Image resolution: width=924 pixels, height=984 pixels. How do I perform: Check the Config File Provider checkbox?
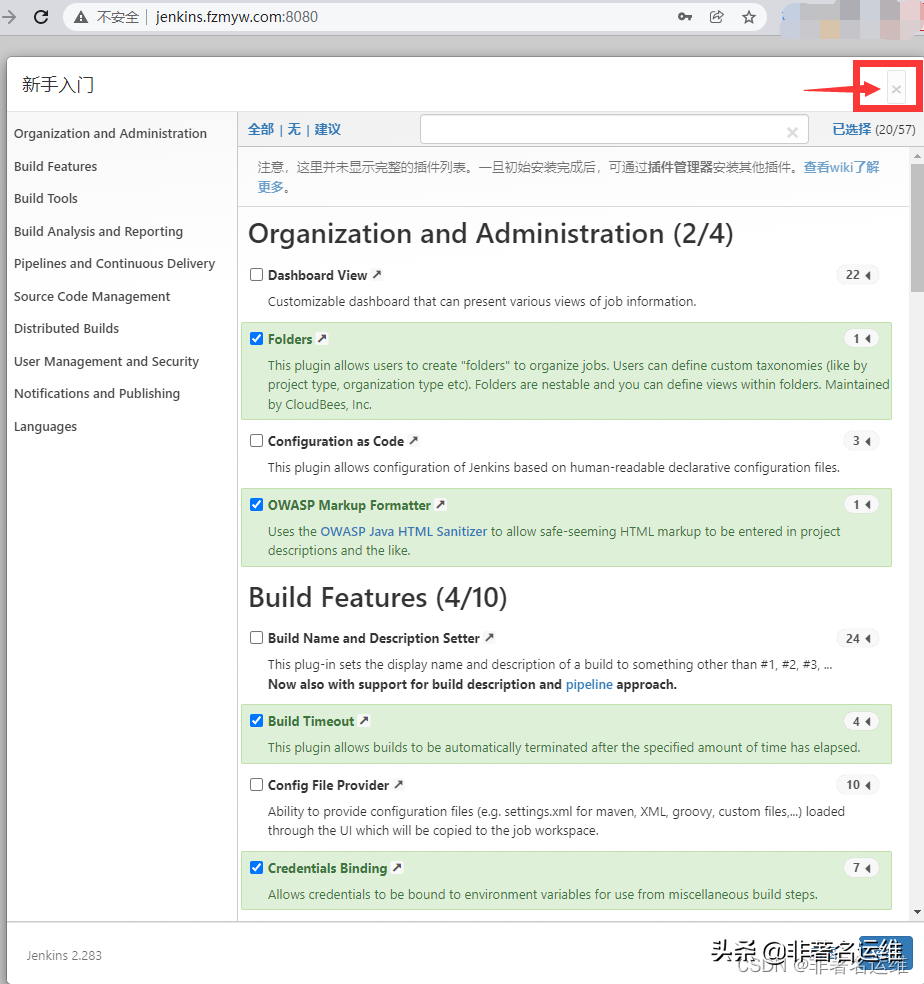click(x=256, y=784)
